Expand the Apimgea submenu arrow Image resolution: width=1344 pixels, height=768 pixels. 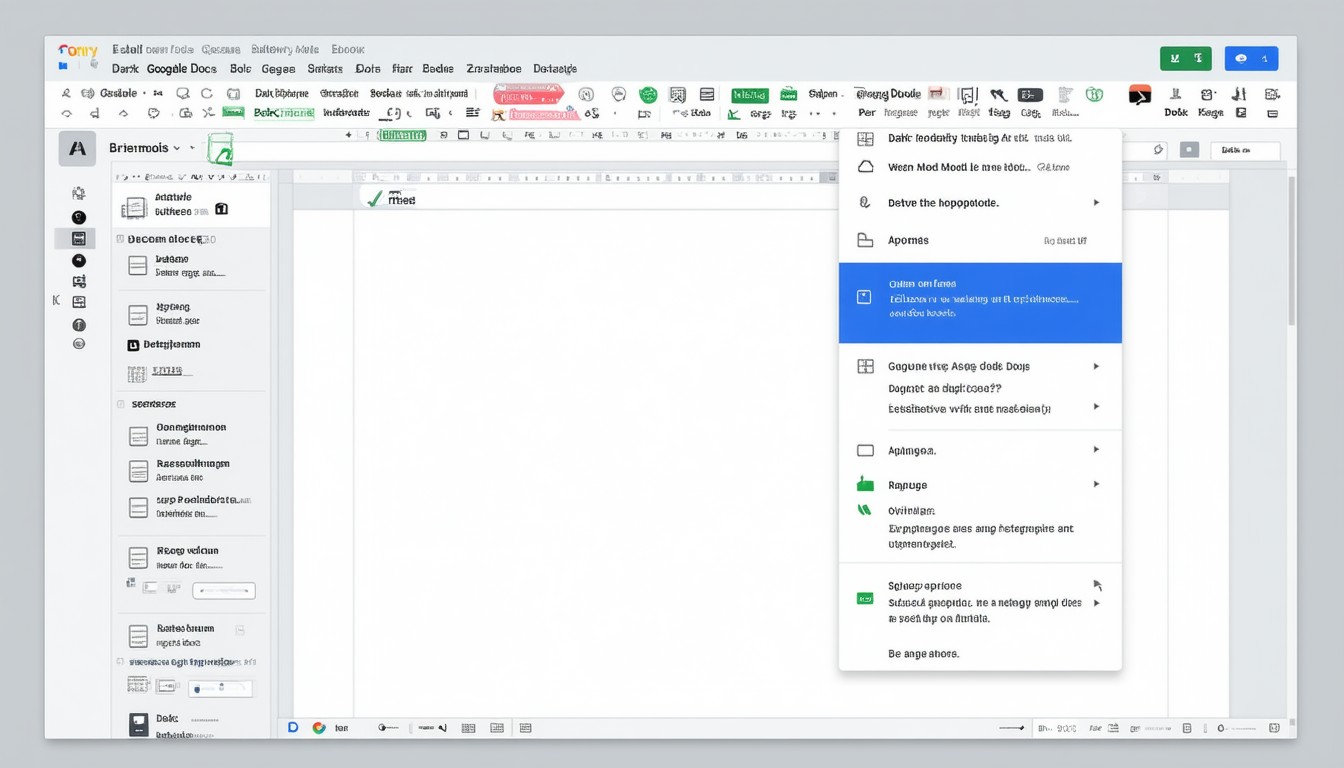[1096, 450]
